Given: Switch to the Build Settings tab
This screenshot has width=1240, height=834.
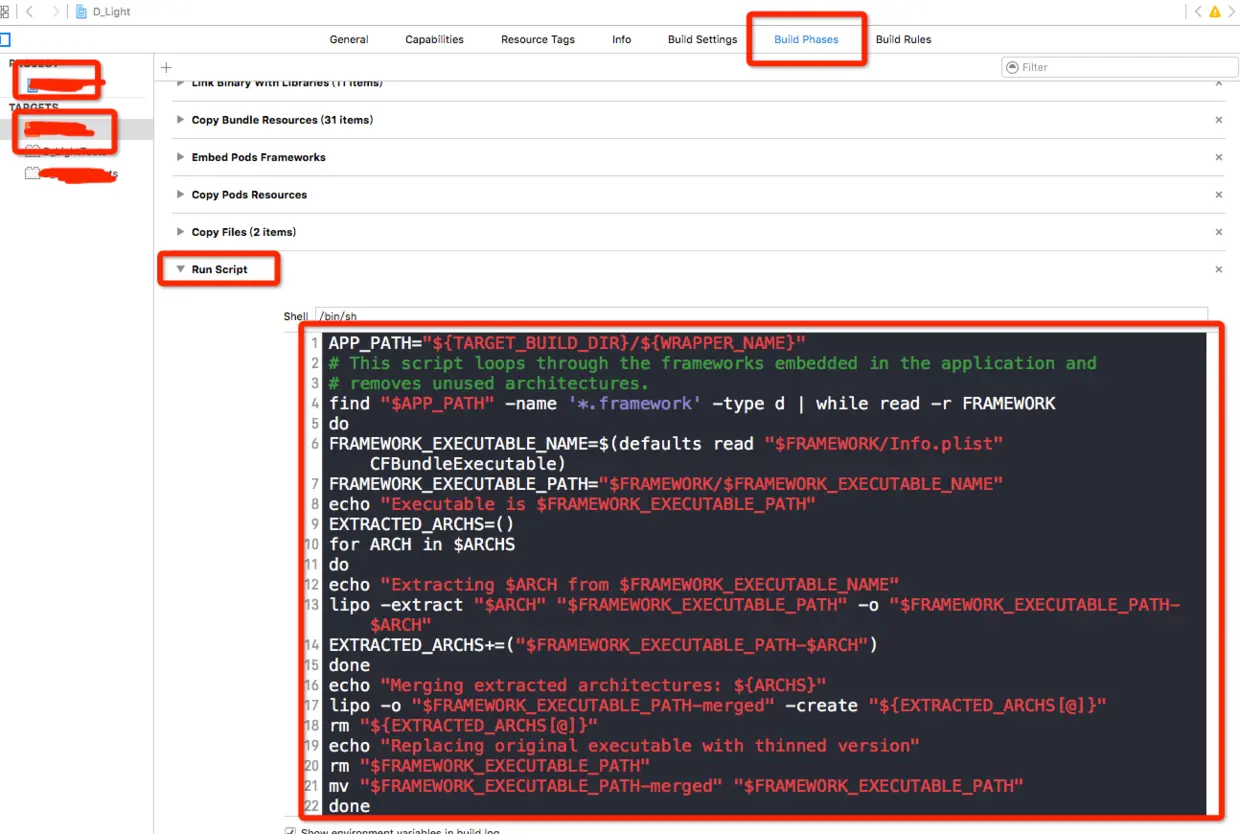Looking at the screenshot, I should click(x=702, y=40).
